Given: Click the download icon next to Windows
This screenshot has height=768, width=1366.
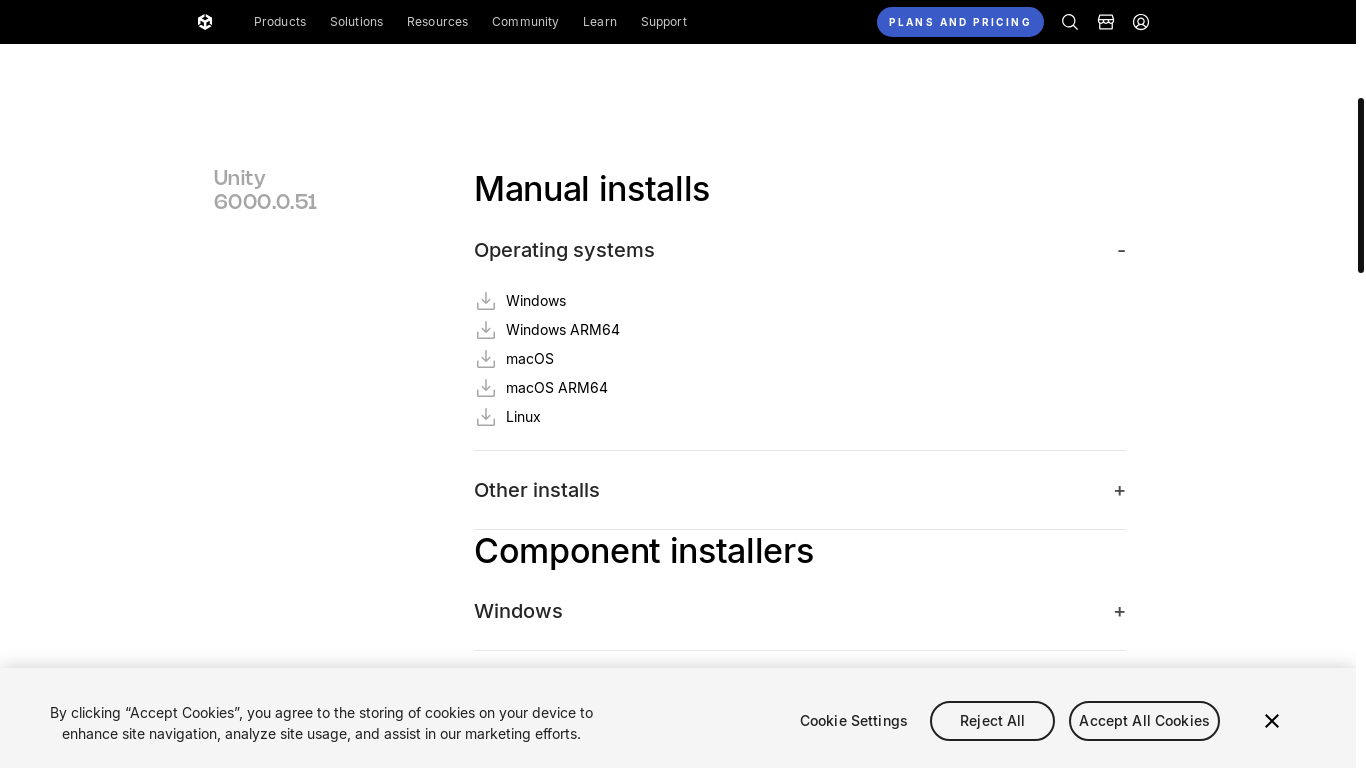Looking at the screenshot, I should 486,301.
